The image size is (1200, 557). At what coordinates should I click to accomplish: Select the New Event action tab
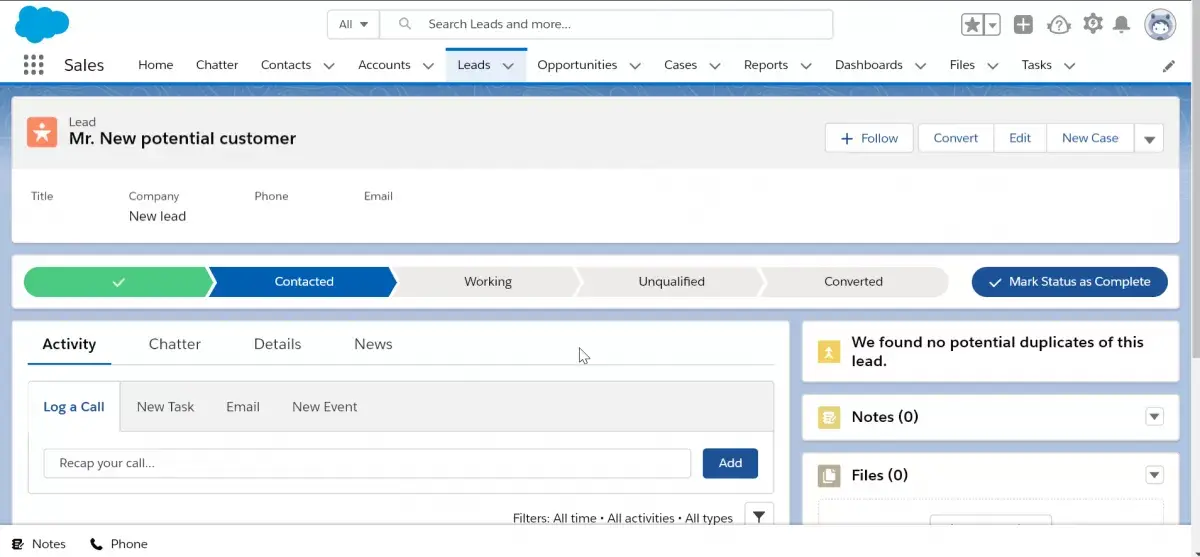(324, 407)
